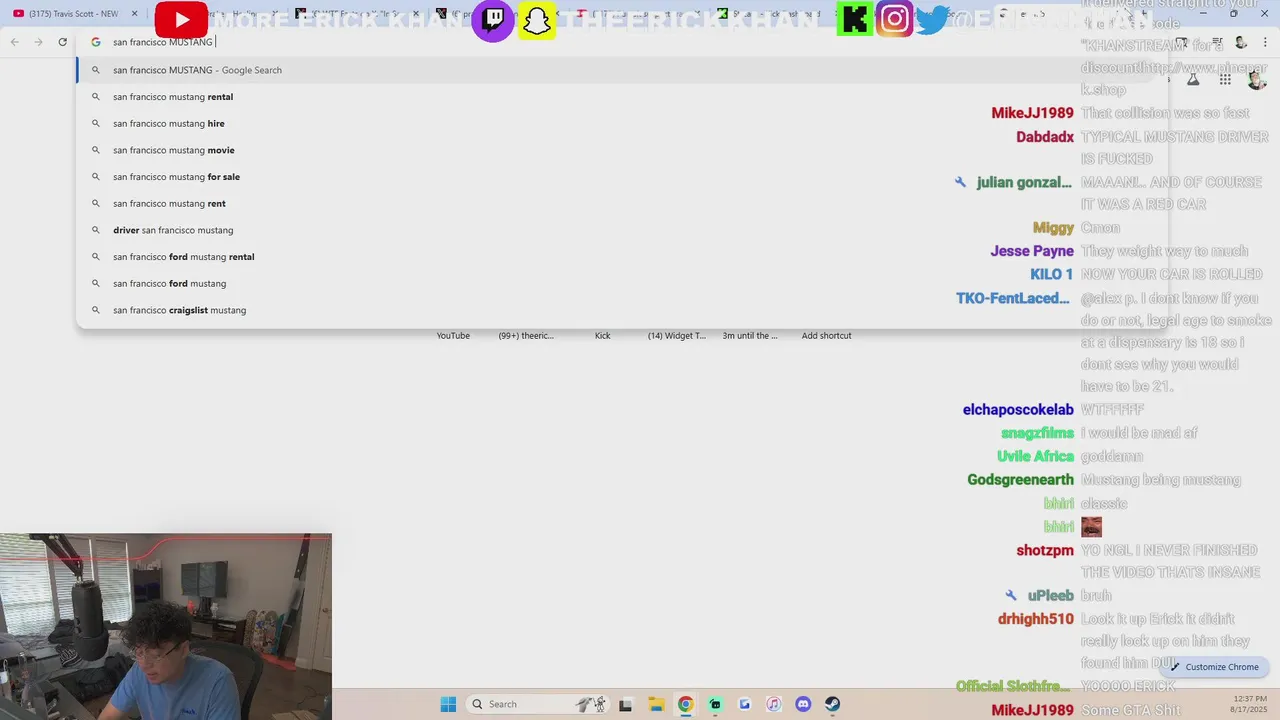
Task: Go back with the browser back arrow
Action: click(14, 42)
